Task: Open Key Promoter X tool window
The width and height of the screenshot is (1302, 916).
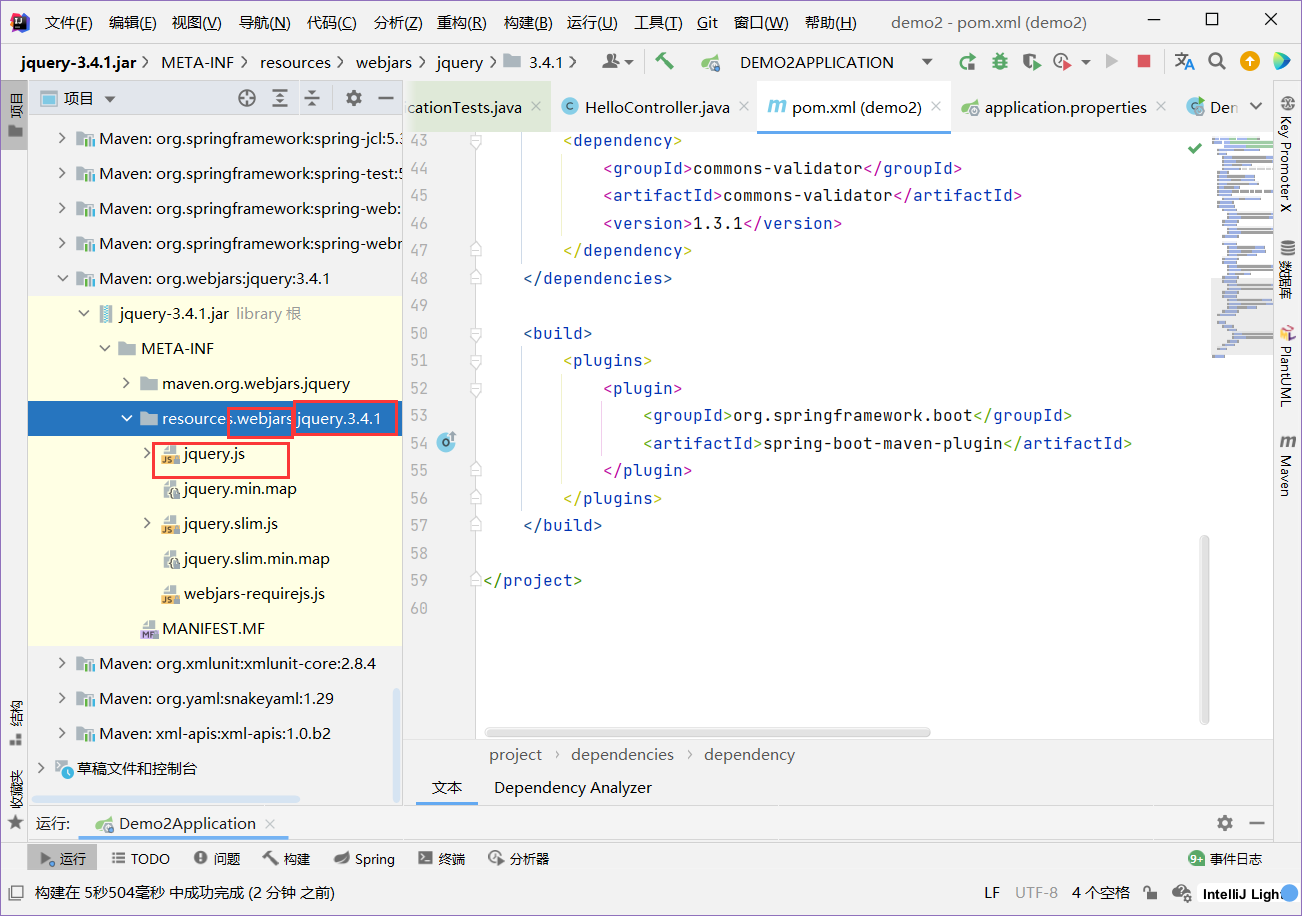Action: pyautogui.click(x=1288, y=155)
